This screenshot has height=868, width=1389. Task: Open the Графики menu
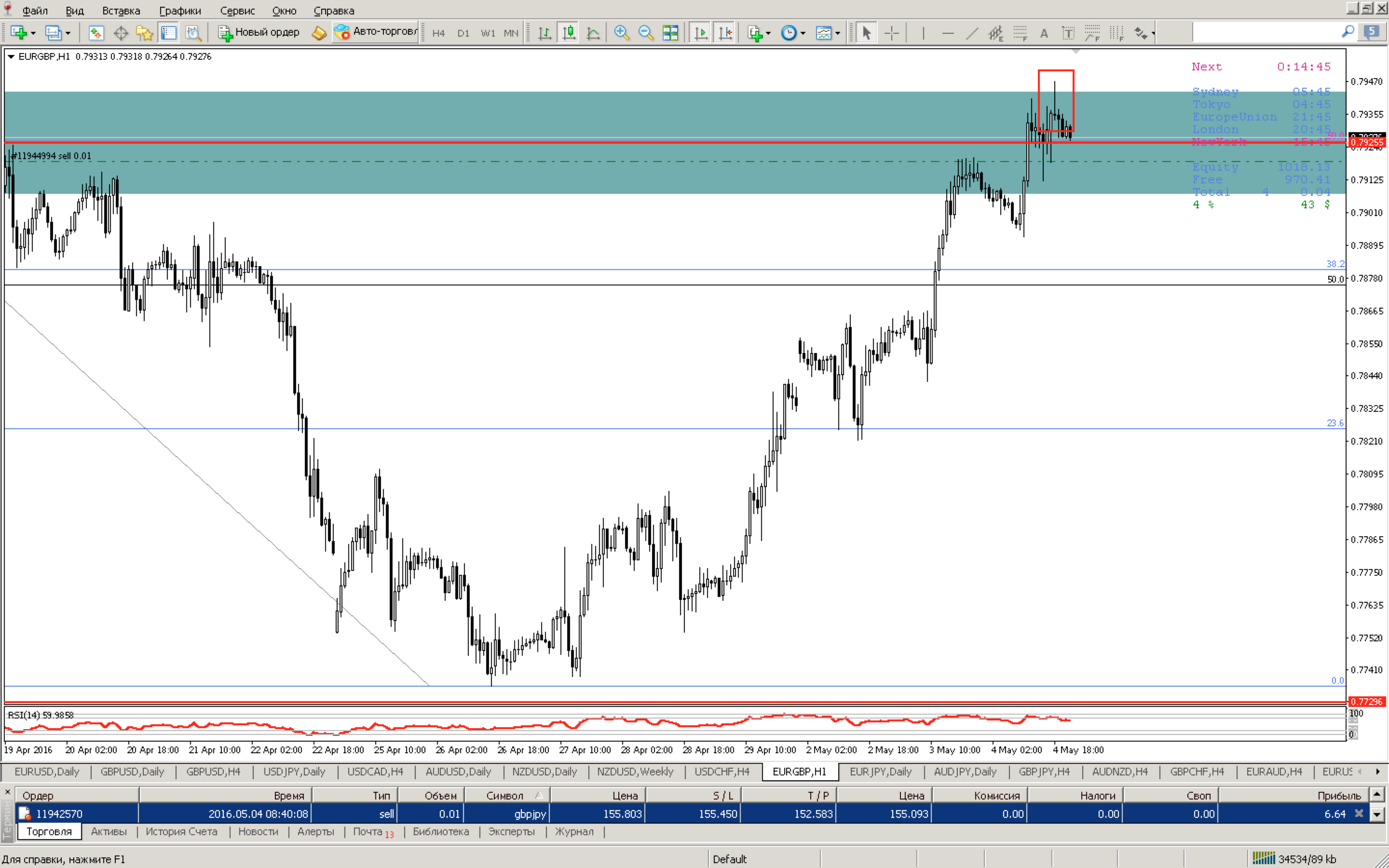179,10
